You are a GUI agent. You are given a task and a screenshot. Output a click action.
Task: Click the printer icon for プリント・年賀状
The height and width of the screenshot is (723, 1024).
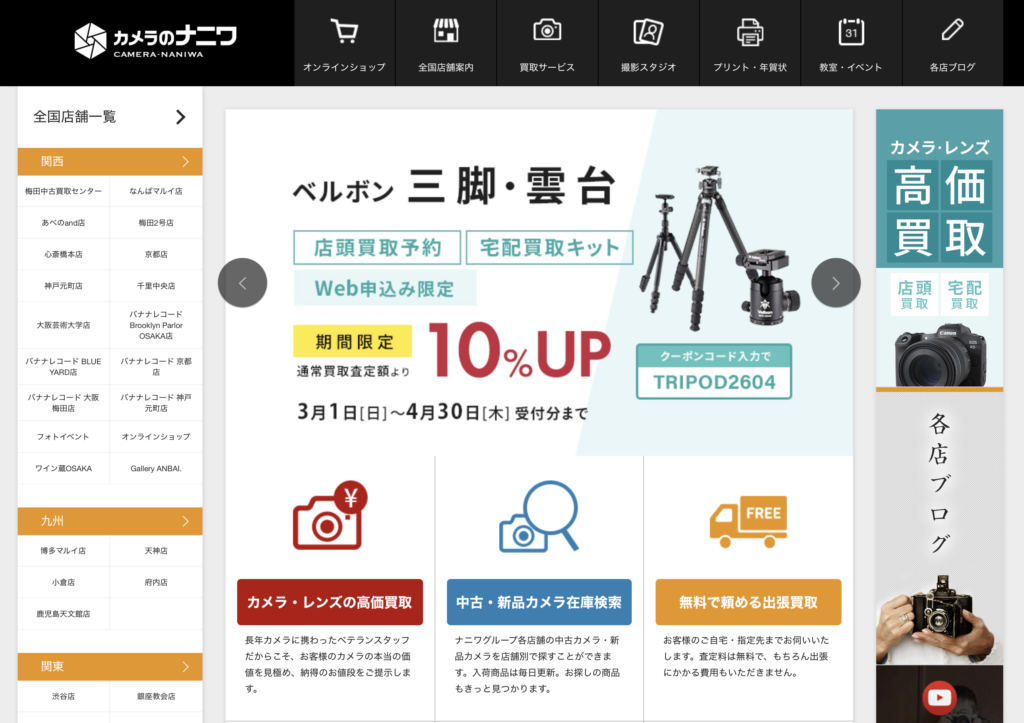750,32
